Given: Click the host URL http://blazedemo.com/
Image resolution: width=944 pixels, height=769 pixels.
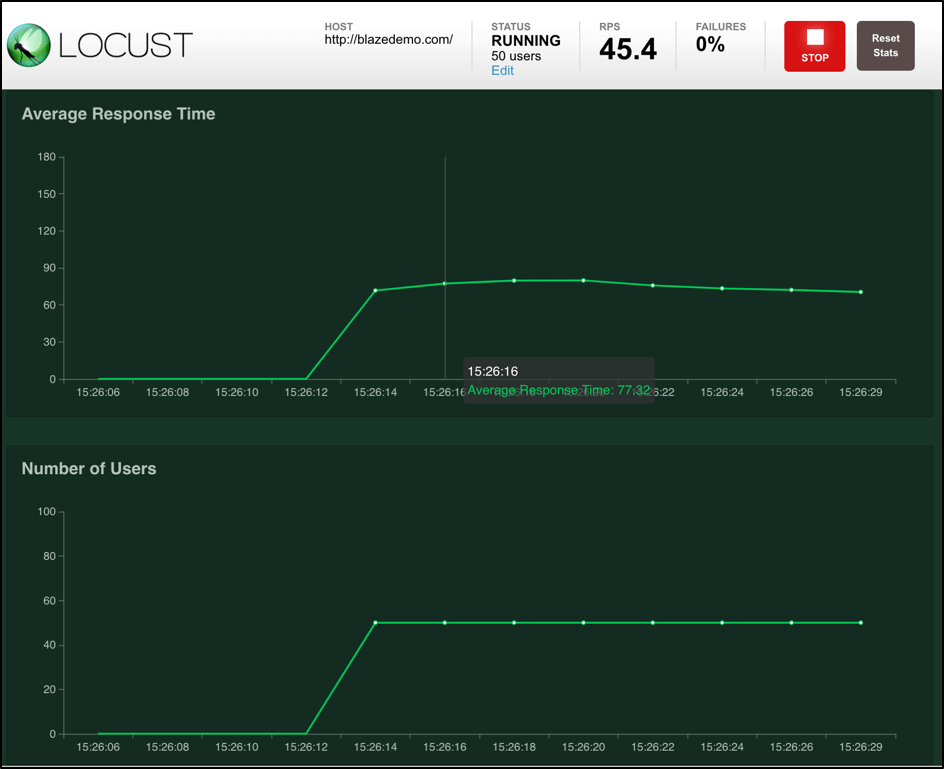Looking at the screenshot, I should tap(388, 40).
